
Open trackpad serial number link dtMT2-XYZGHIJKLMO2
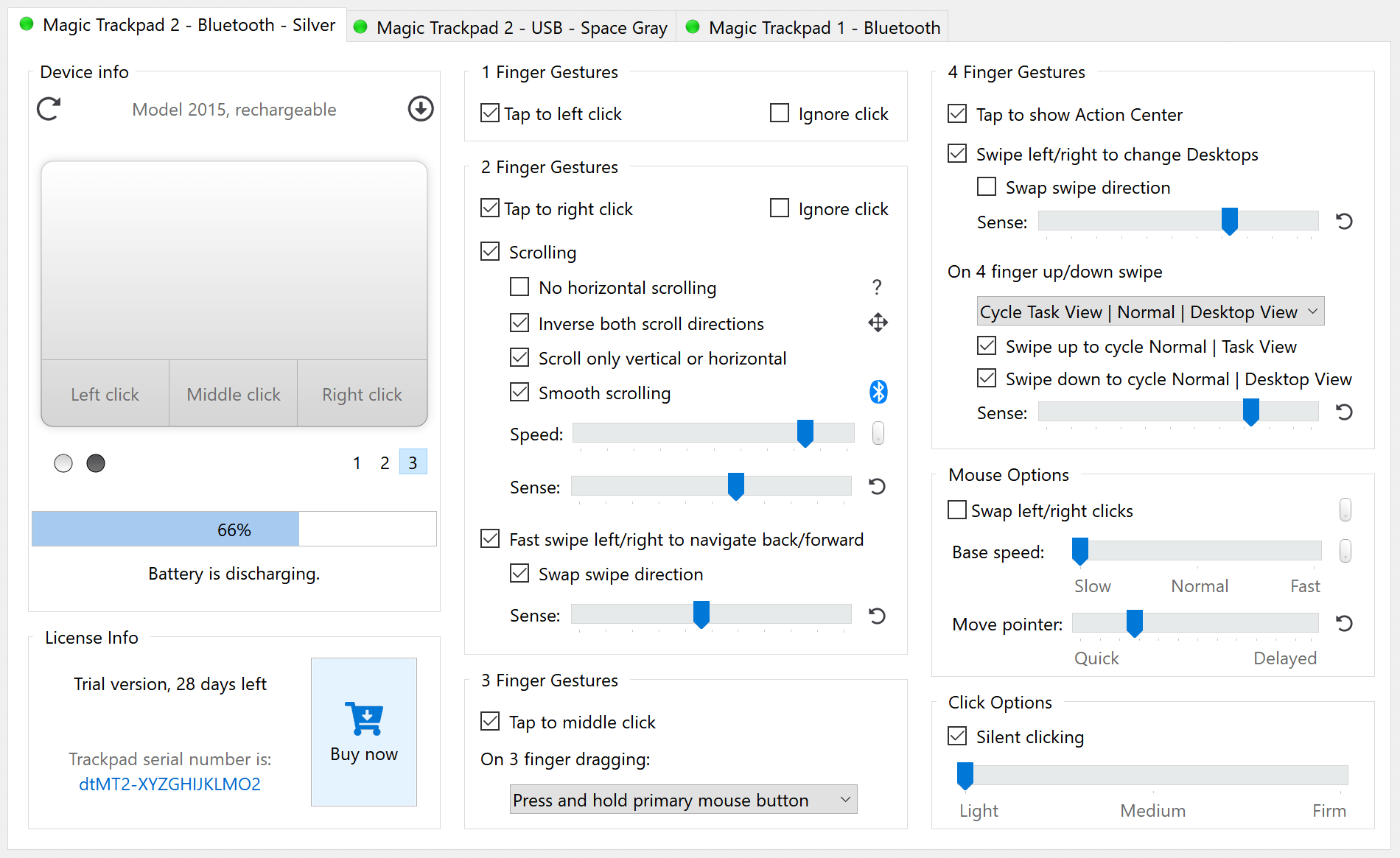(169, 784)
